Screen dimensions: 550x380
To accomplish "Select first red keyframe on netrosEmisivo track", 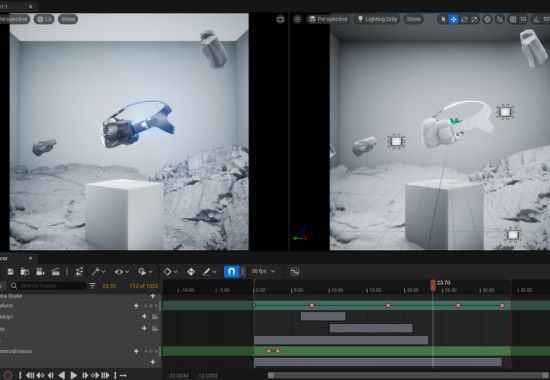I will point(269,351).
